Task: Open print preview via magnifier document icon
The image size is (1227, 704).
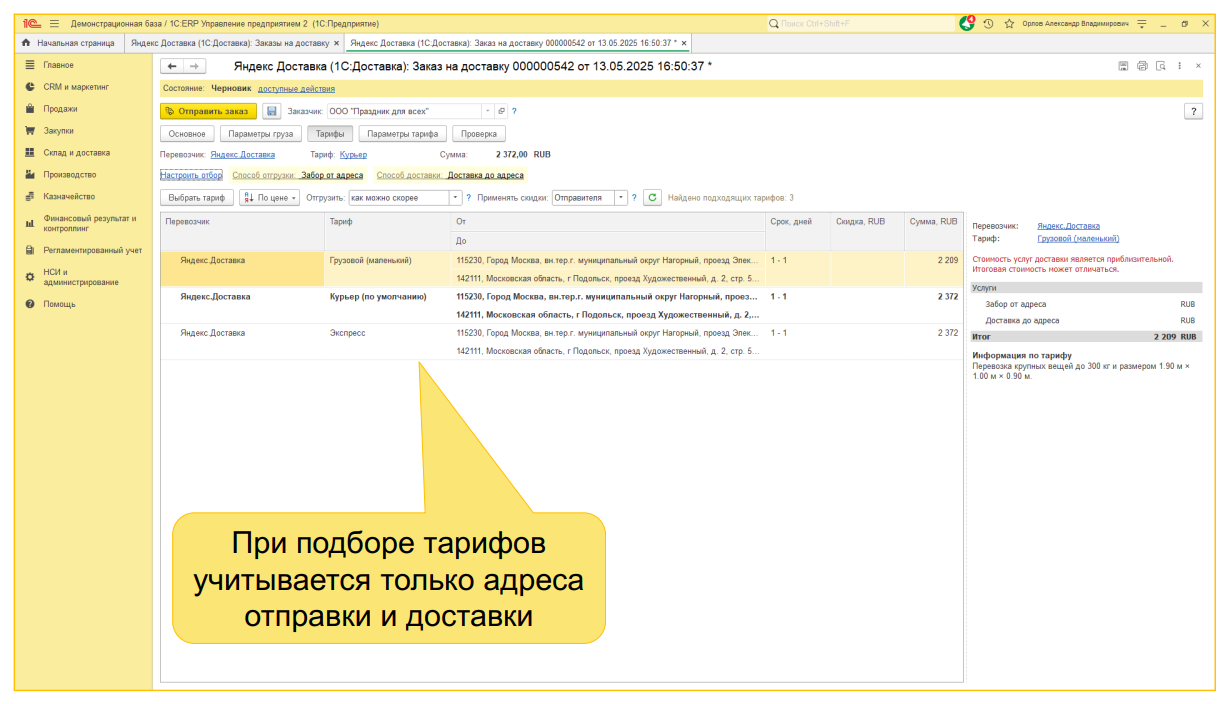Action: [1161, 64]
